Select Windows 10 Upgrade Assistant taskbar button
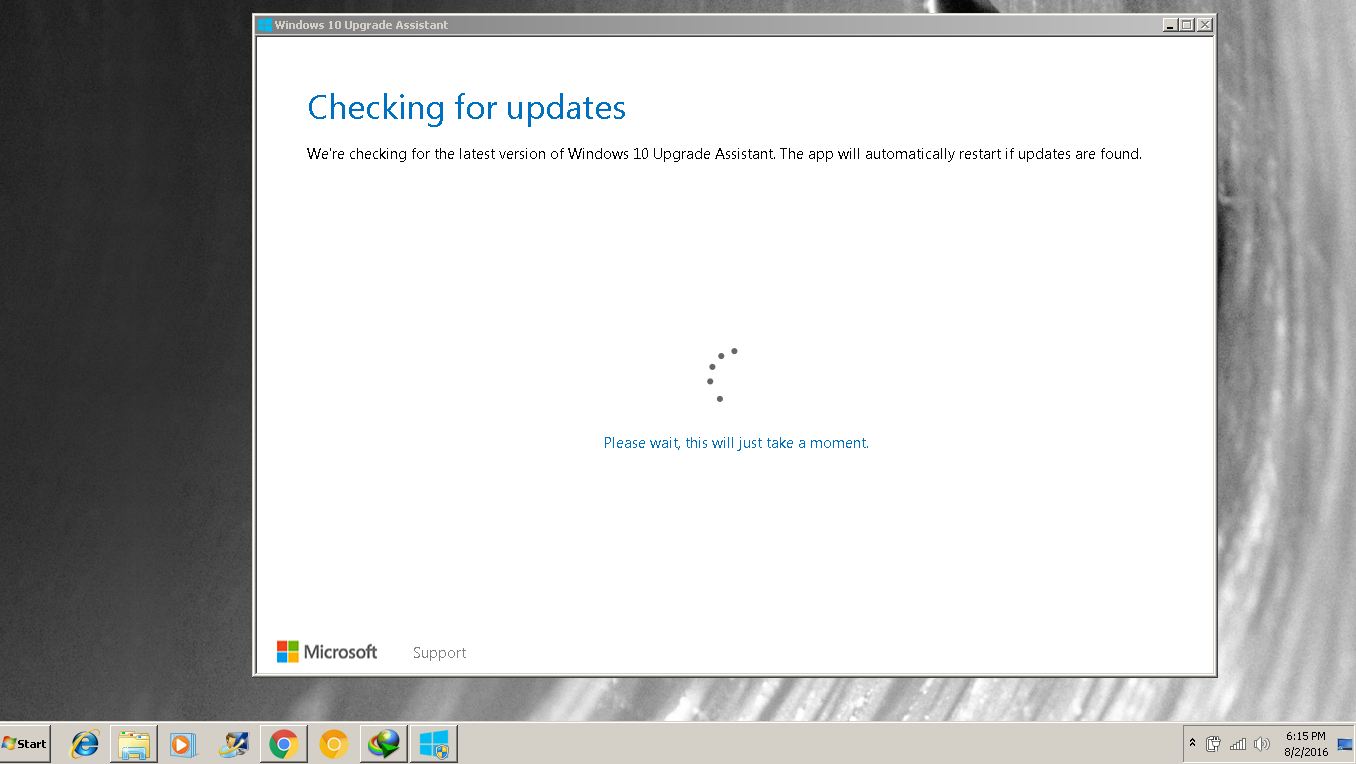This screenshot has height=764, width=1356. [433, 744]
